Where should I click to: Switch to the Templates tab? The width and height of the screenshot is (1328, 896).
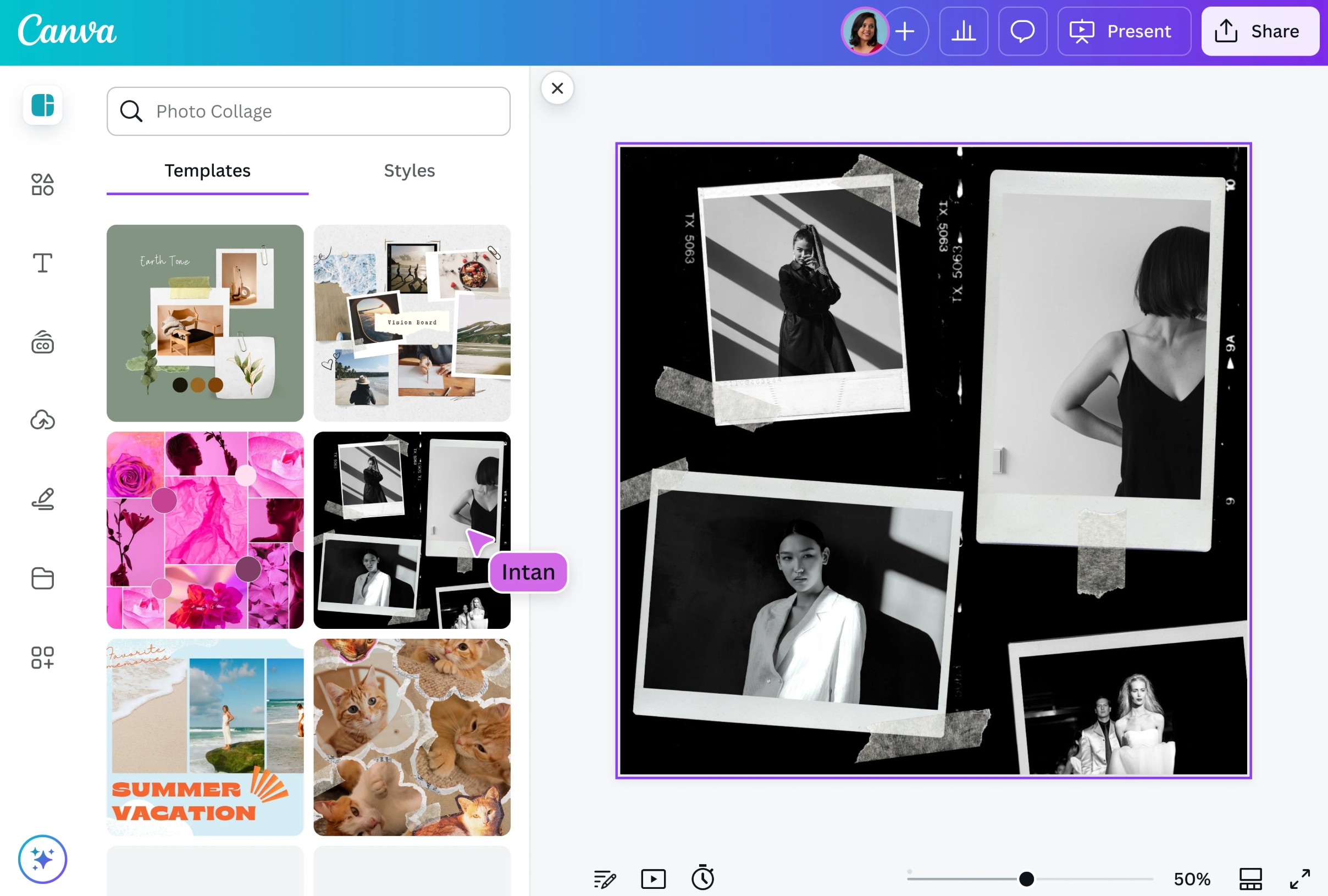[207, 170]
